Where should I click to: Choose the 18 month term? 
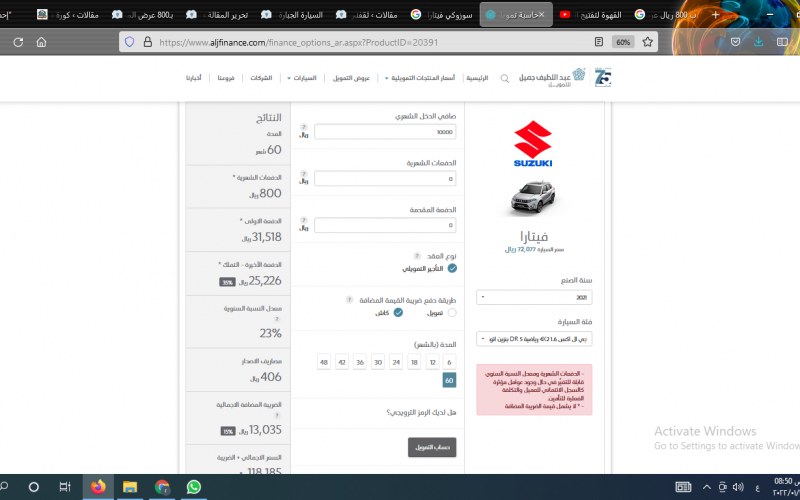pyautogui.click(x=414, y=362)
